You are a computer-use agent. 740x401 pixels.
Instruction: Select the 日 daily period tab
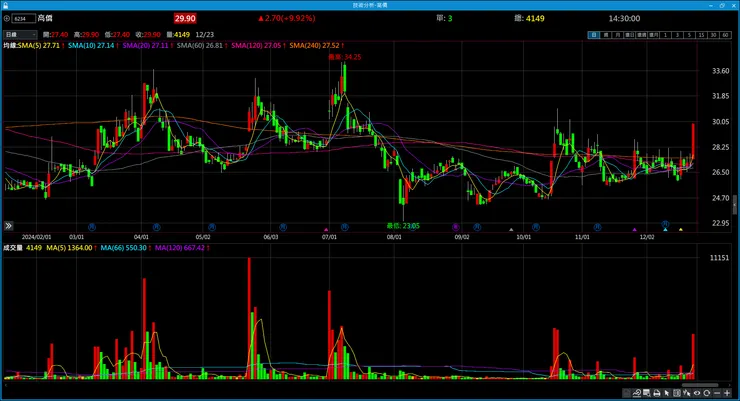594,35
